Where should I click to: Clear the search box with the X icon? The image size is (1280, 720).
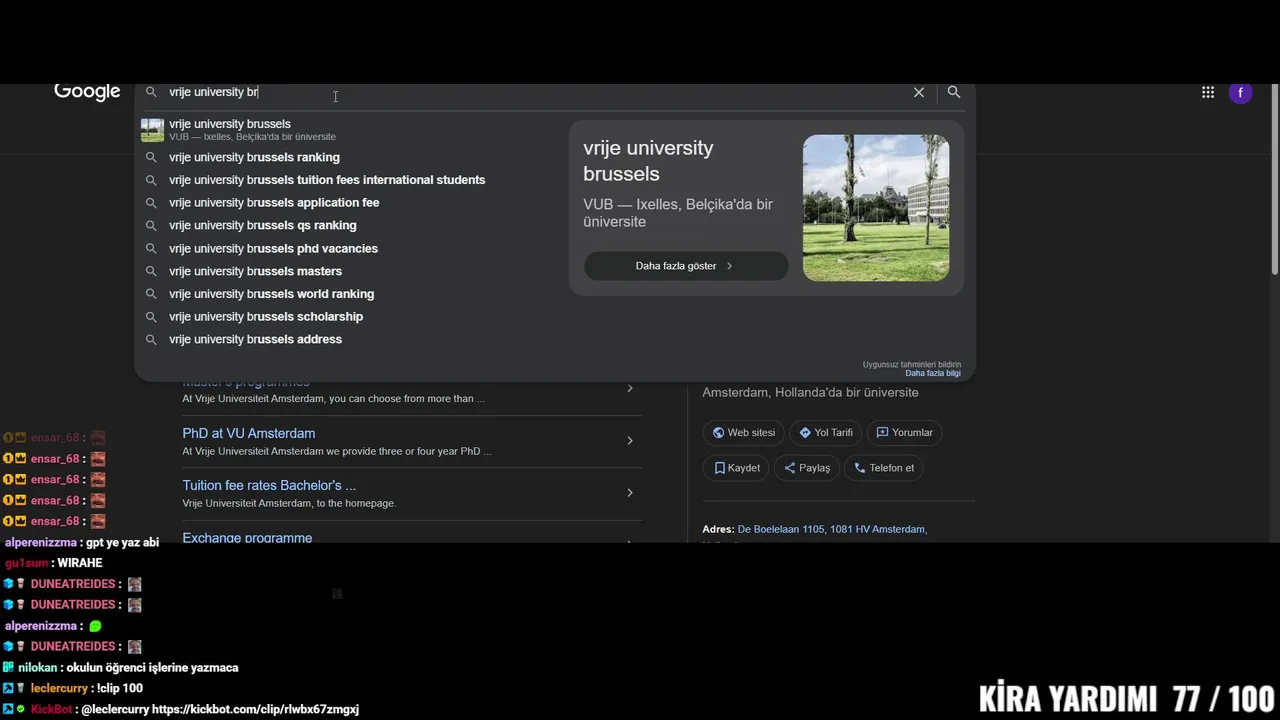[919, 92]
